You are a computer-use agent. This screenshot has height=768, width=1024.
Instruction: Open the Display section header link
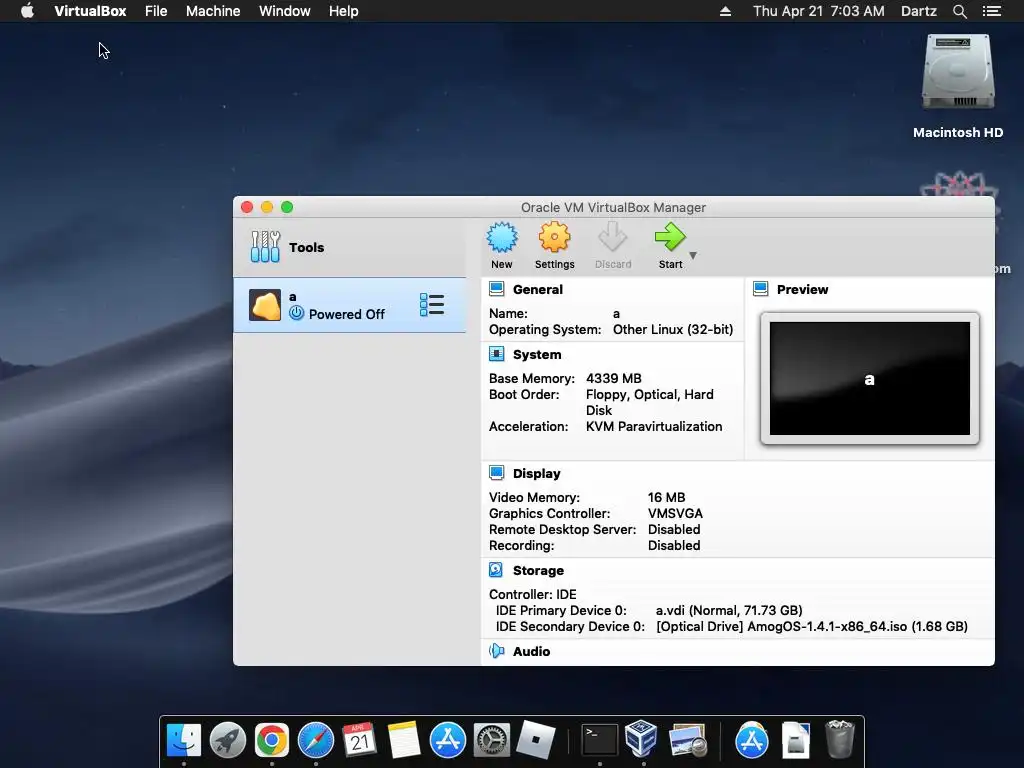[x=536, y=473]
